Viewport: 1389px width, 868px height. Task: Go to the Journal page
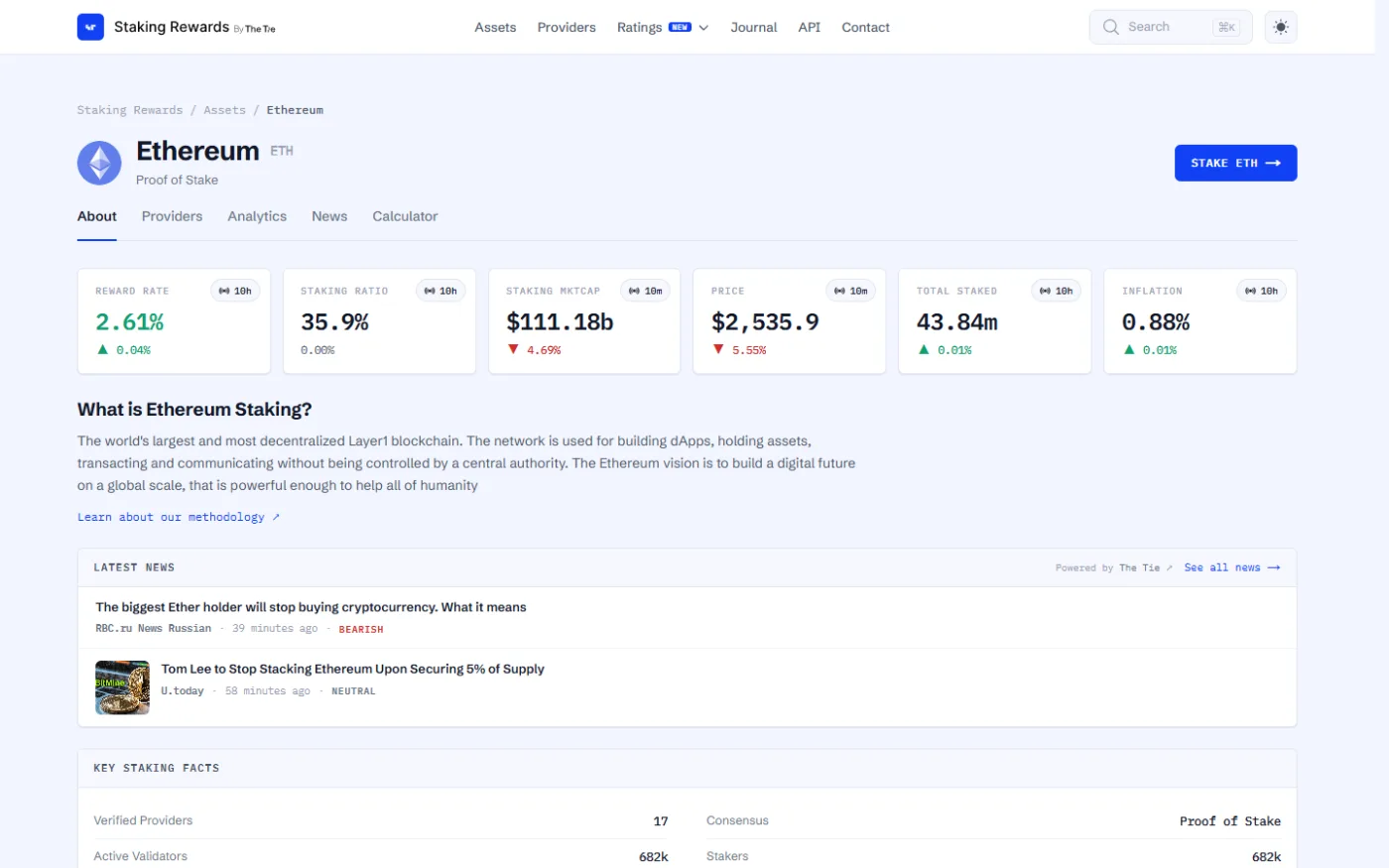click(754, 27)
